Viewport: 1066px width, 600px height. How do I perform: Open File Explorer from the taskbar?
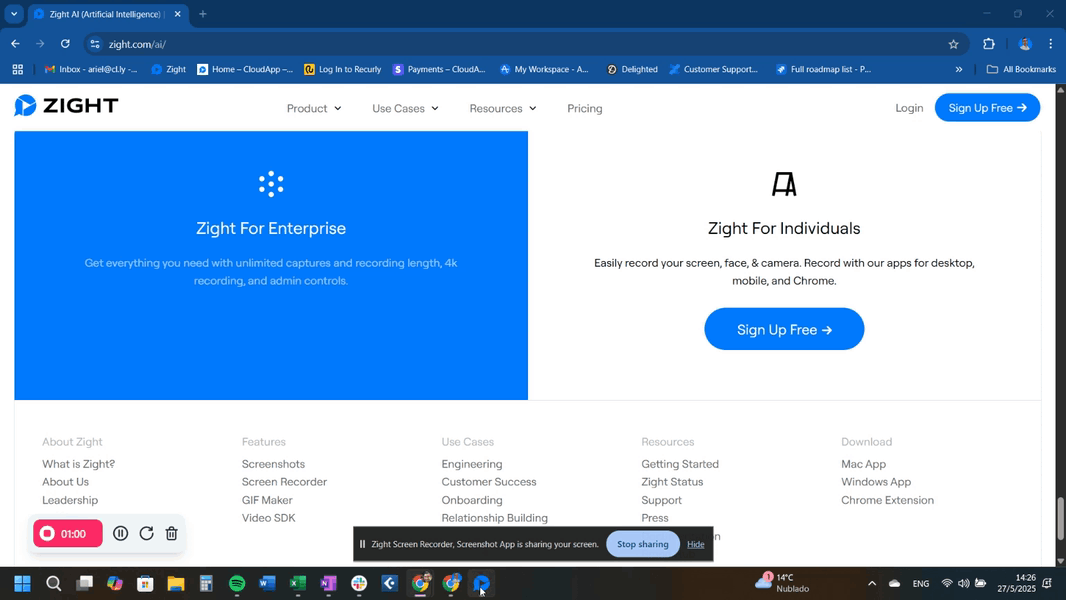[176, 583]
